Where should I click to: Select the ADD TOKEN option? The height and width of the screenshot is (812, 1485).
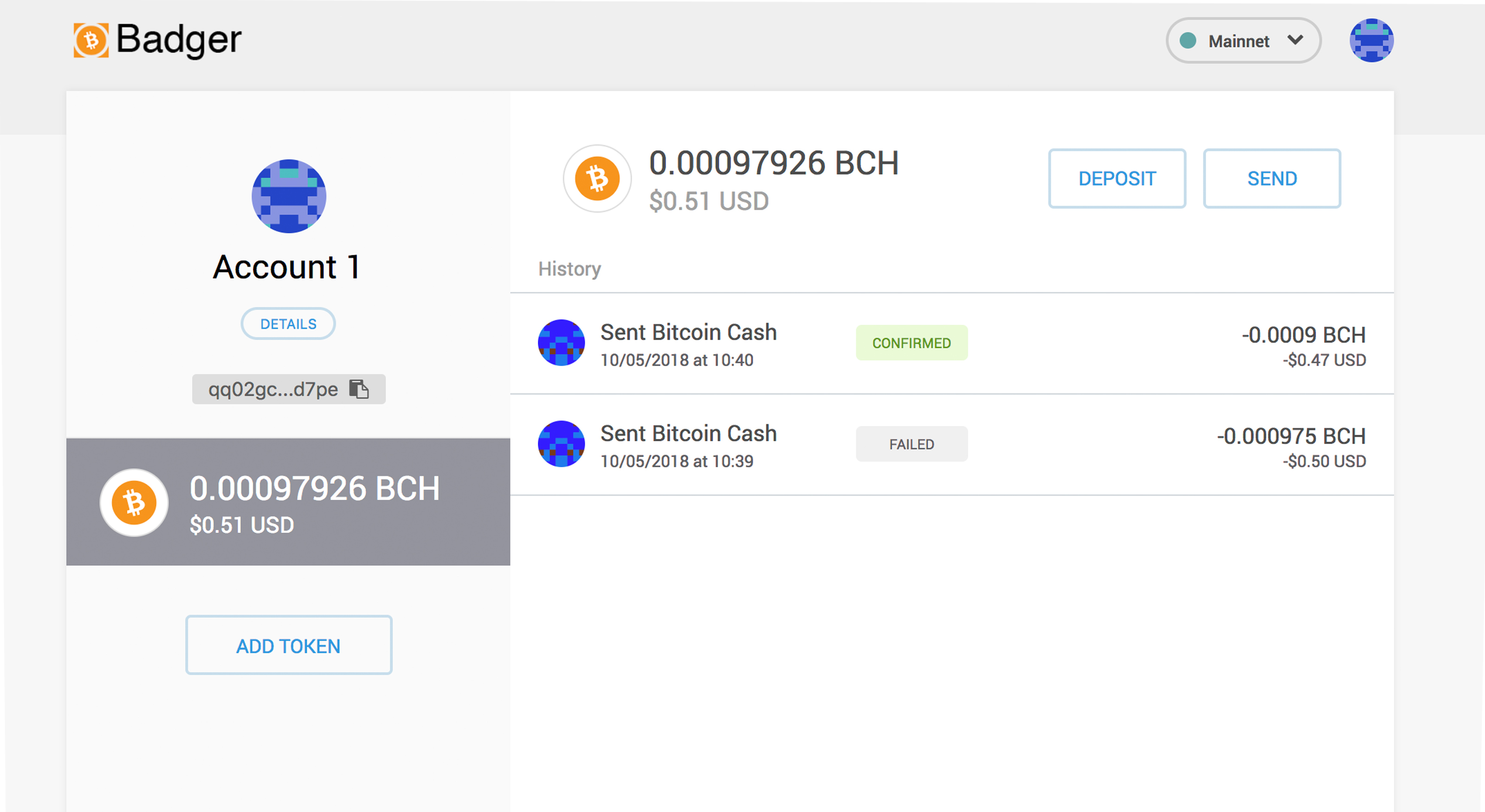click(288, 646)
